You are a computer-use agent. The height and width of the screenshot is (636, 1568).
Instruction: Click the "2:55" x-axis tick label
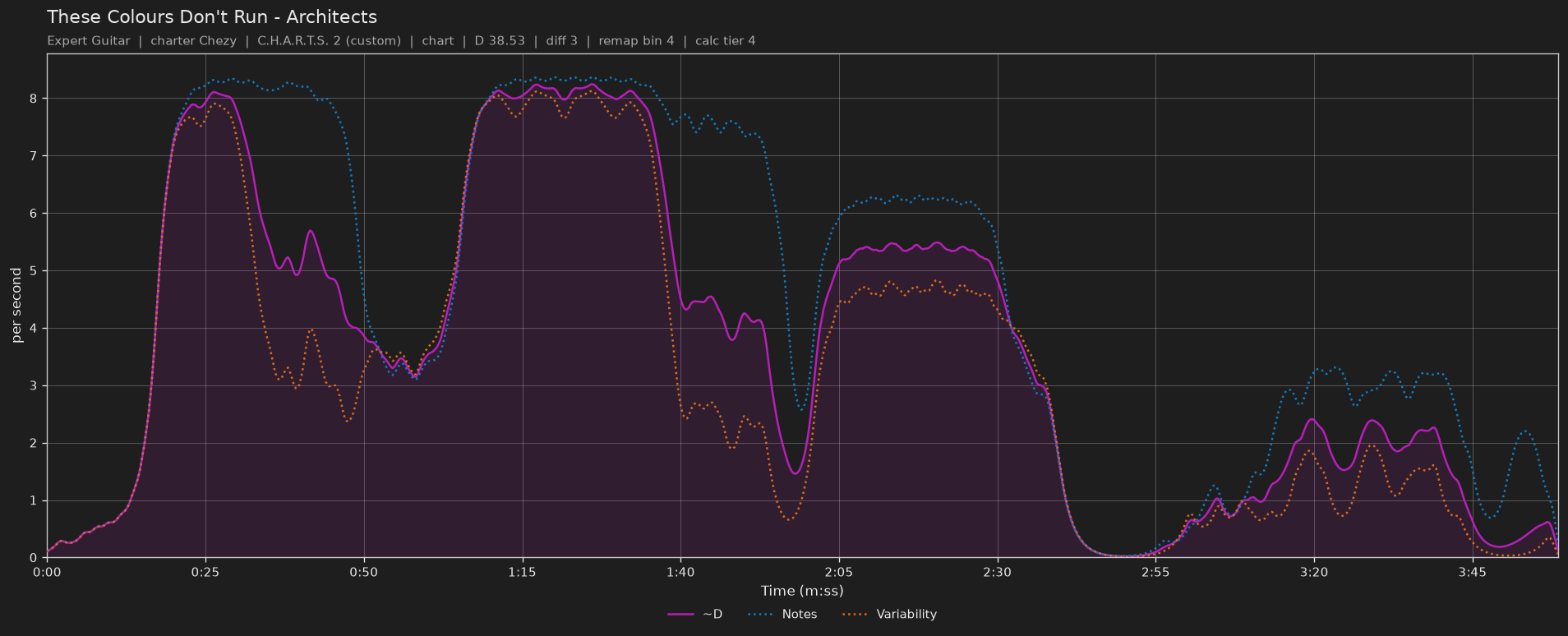click(x=1155, y=572)
